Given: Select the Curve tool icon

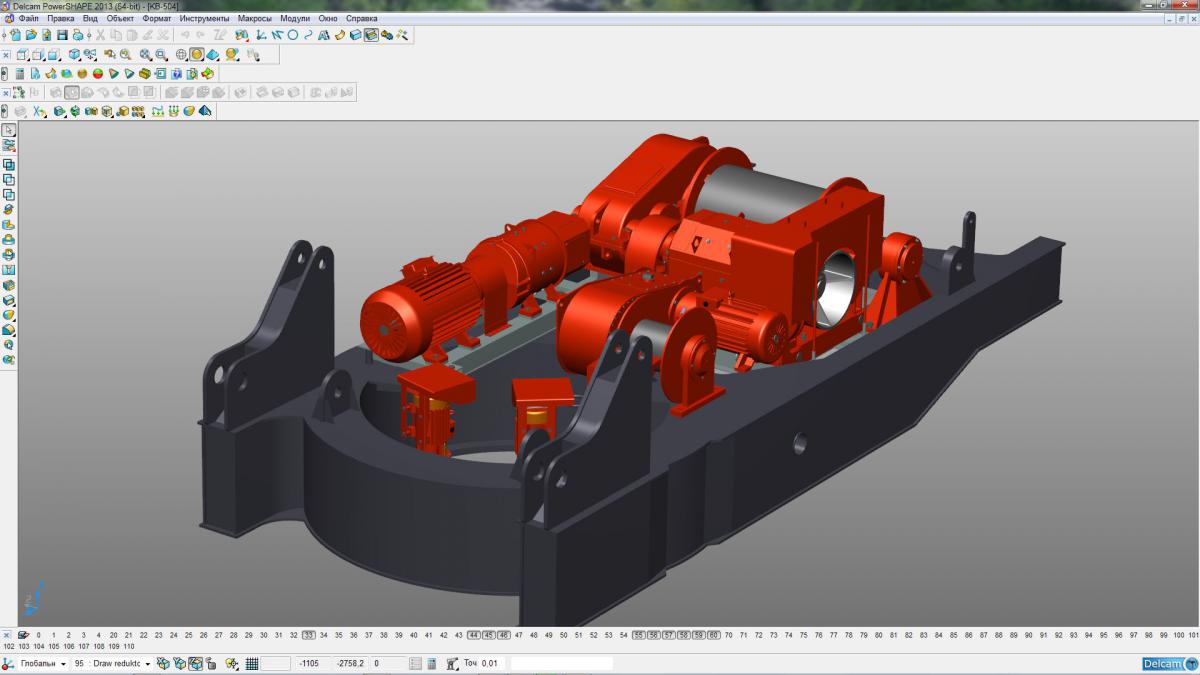Looking at the screenshot, I should (x=308, y=34).
